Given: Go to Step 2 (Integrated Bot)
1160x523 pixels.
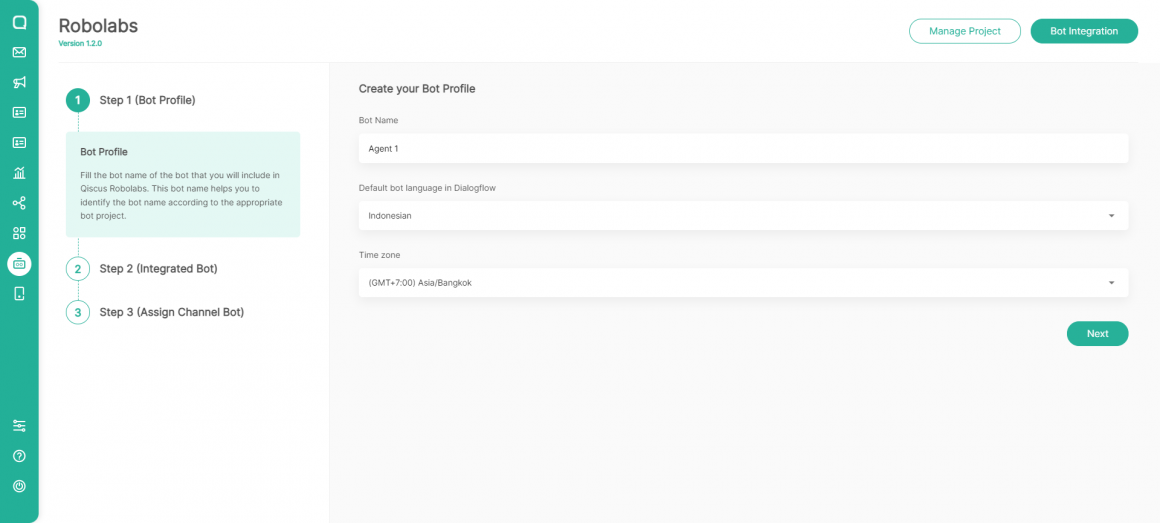Looking at the screenshot, I should [x=158, y=269].
